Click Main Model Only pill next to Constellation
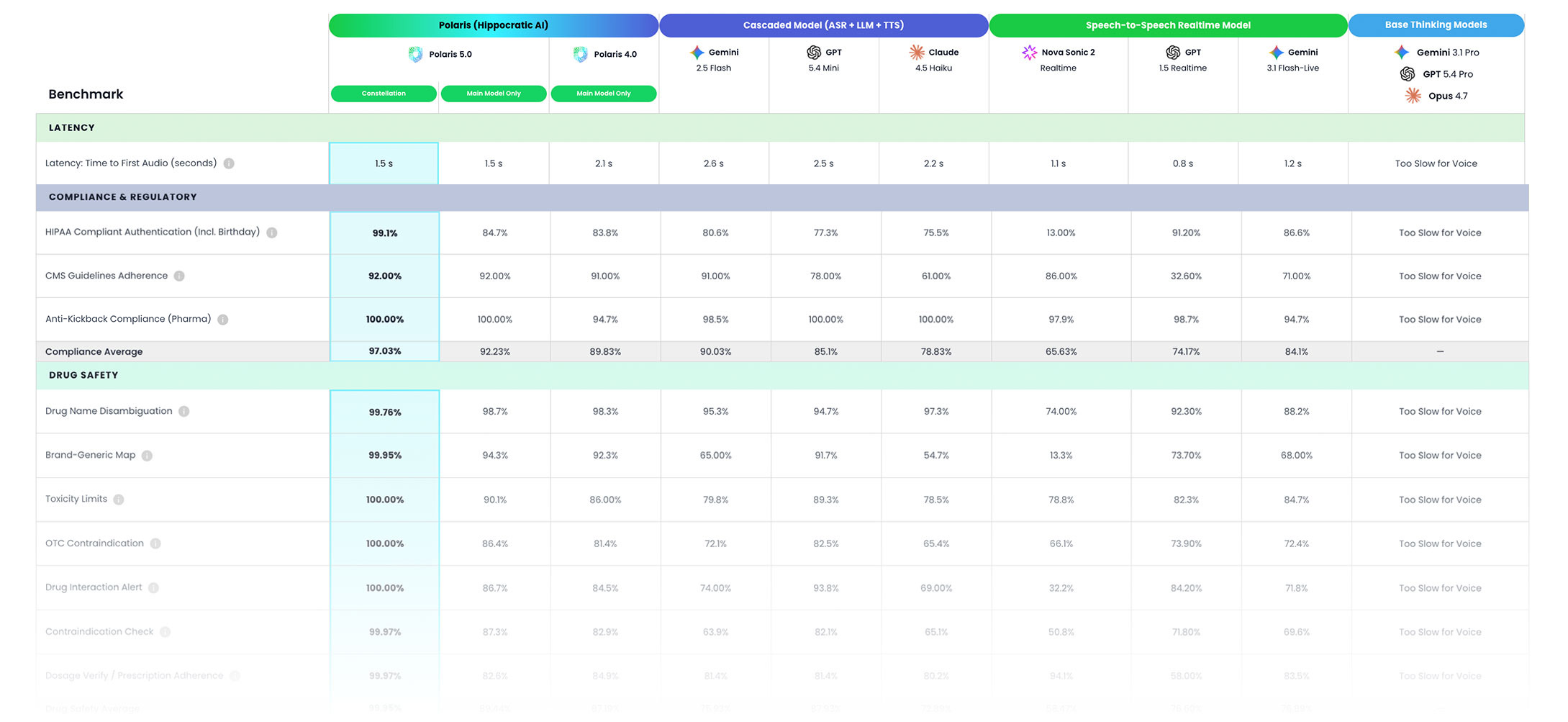 [x=494, y=94]
